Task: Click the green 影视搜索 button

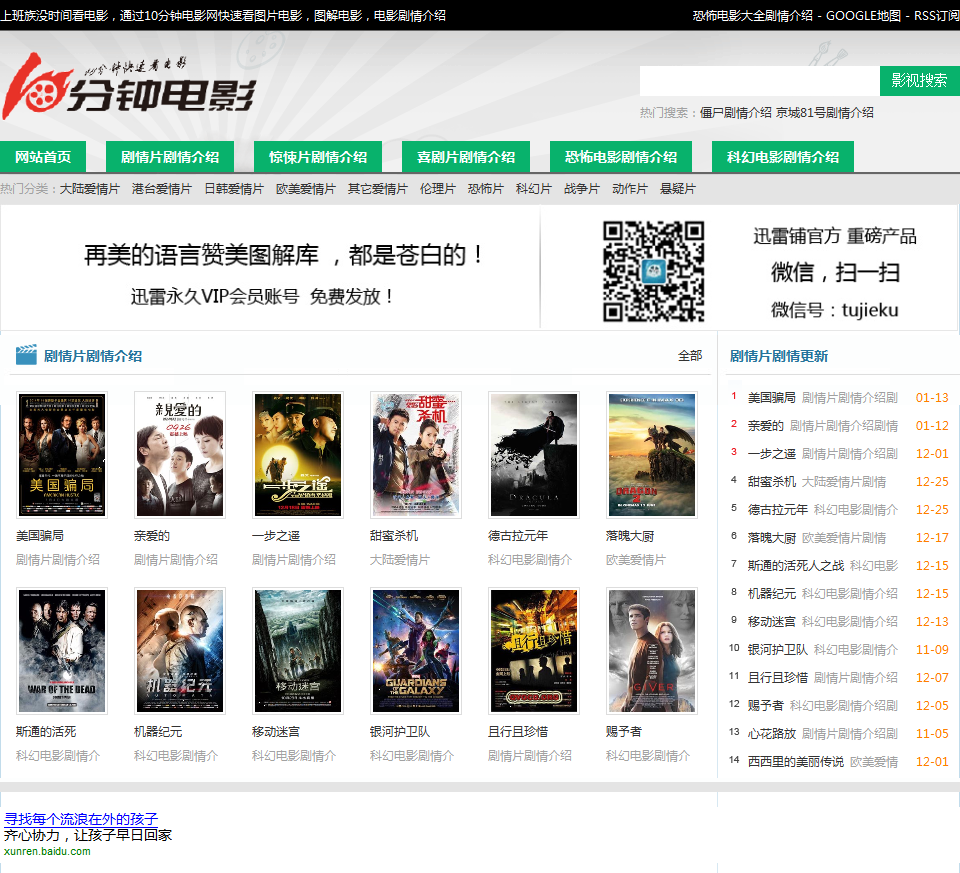Action: 920,81
